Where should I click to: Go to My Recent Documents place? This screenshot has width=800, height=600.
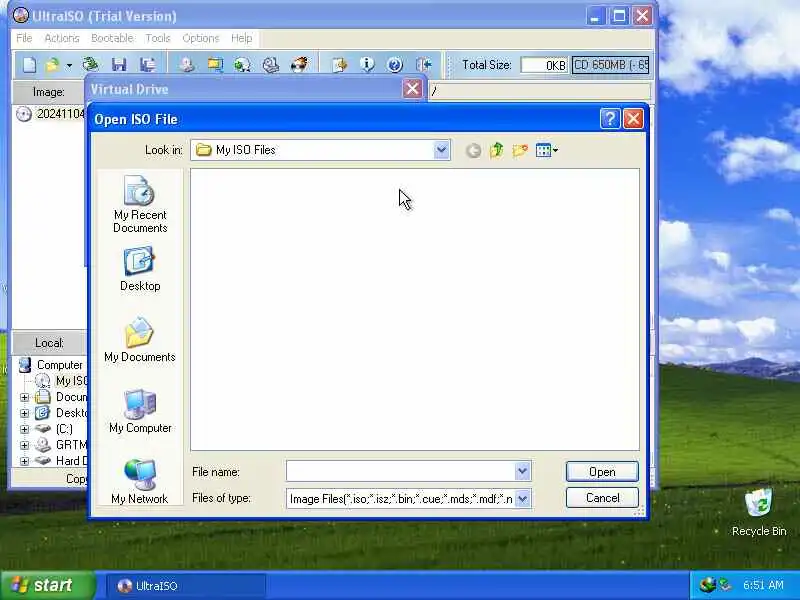(x=140, y=205)
